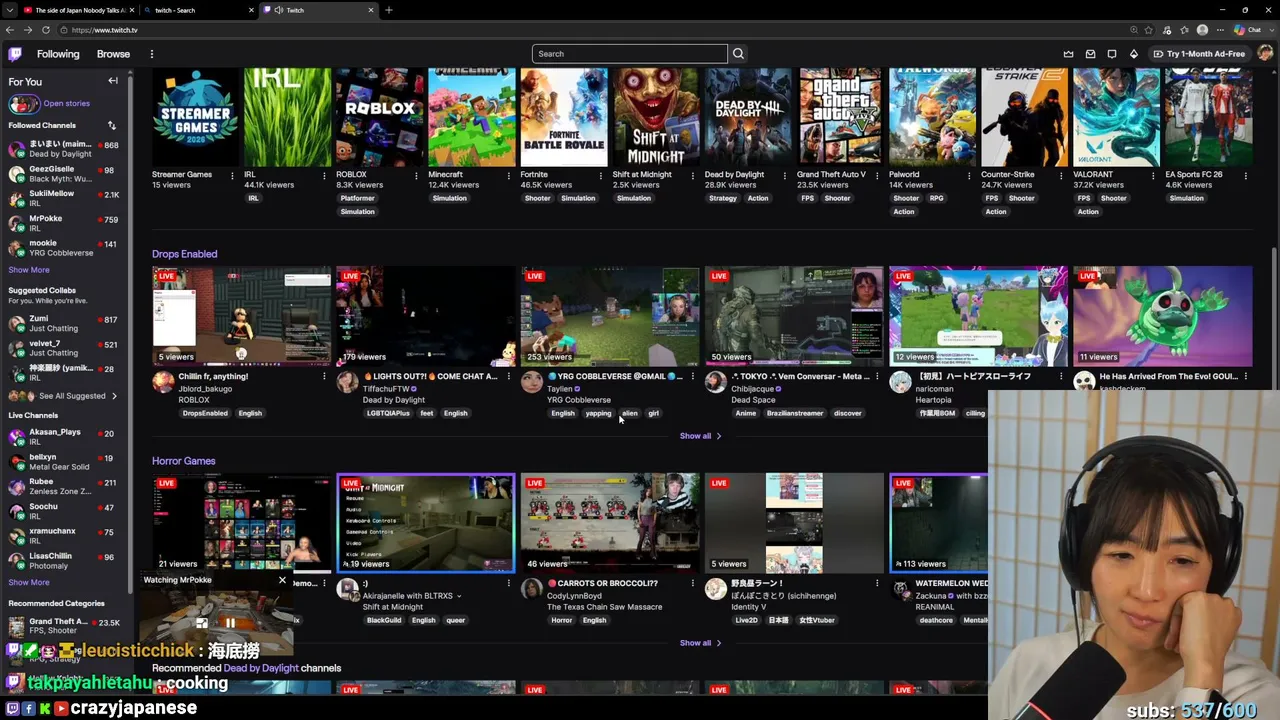Open a new browser tab
Image resolution: width=1280 pixels, height=720 pixels.
click(389, 10)
